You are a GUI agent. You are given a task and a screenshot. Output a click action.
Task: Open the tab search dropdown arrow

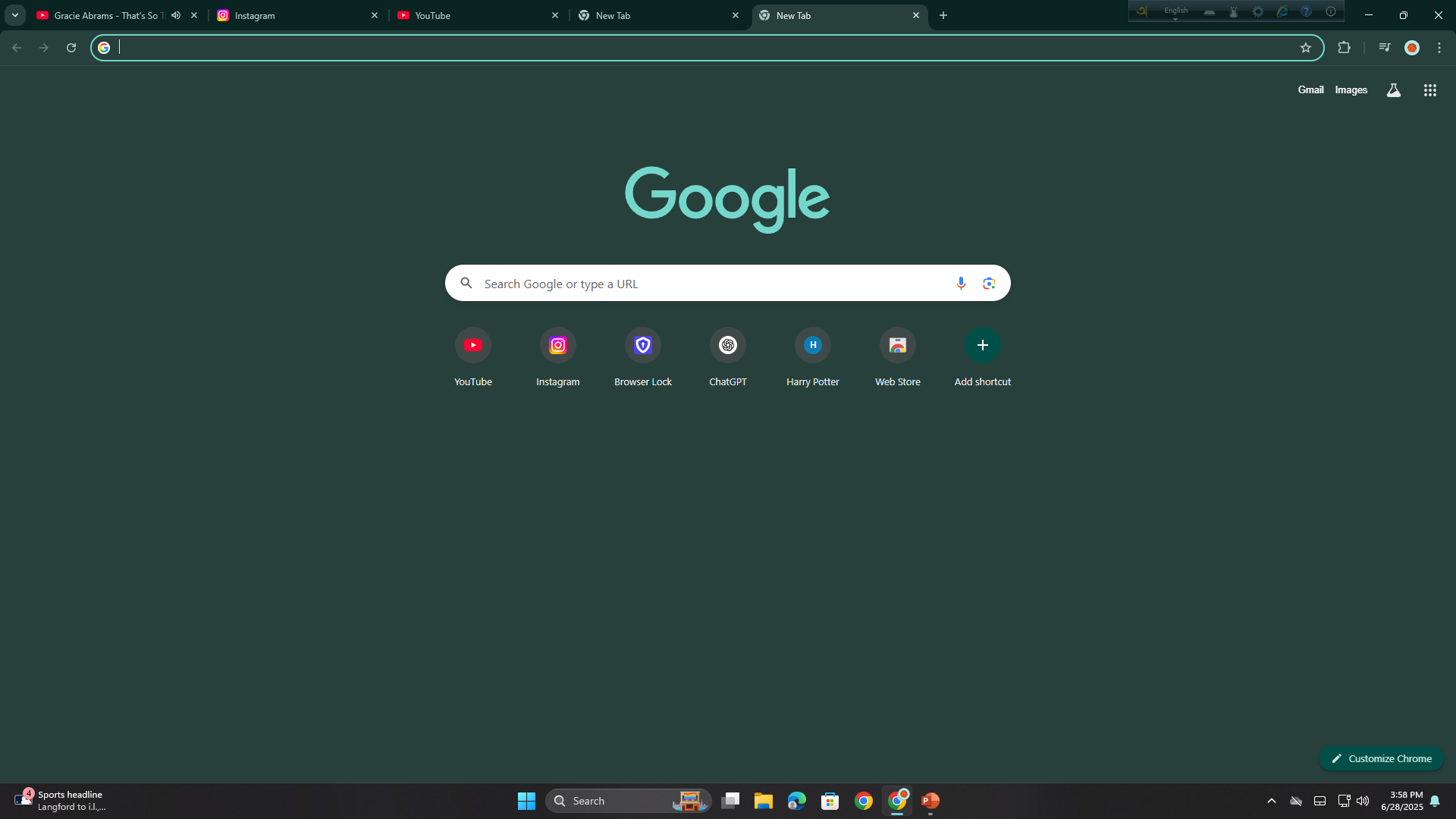(x=15, y=15)
